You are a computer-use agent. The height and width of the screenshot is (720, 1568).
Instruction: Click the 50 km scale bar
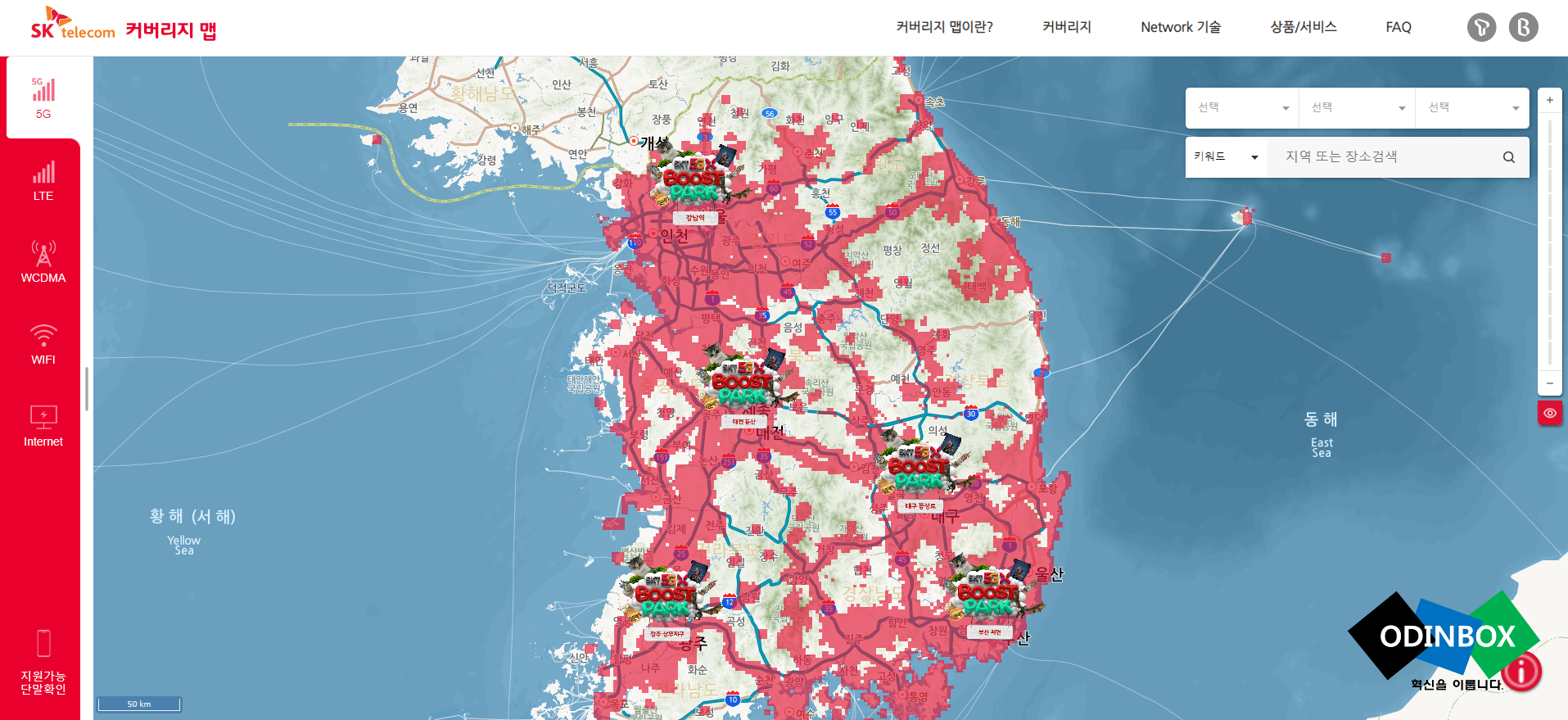pyautogui.click(x=139, y=704)
